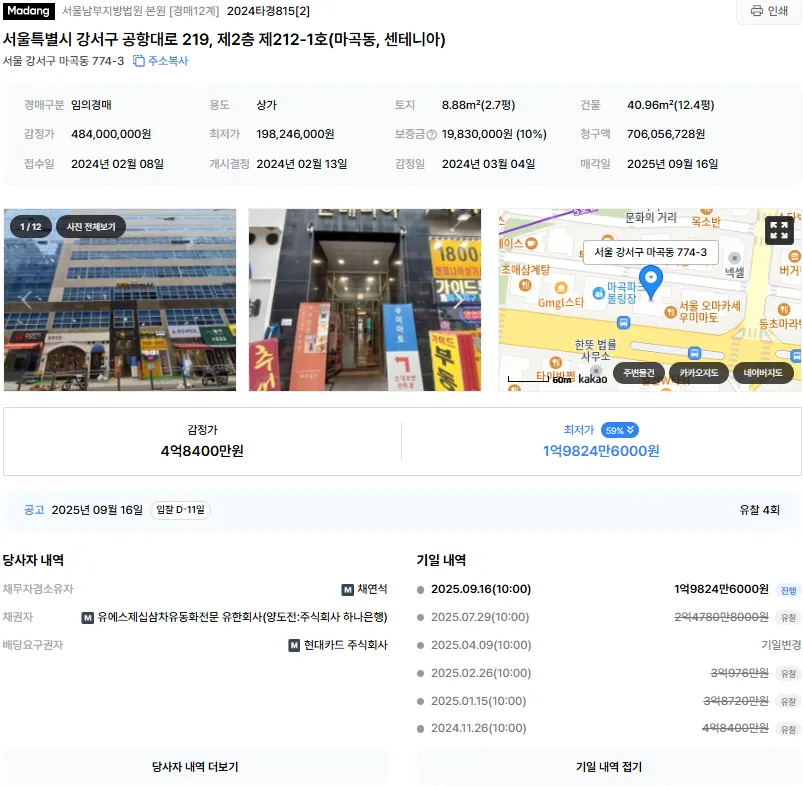Click 서울남부지방법원 본원 [경매12계] text

(140, 11)
